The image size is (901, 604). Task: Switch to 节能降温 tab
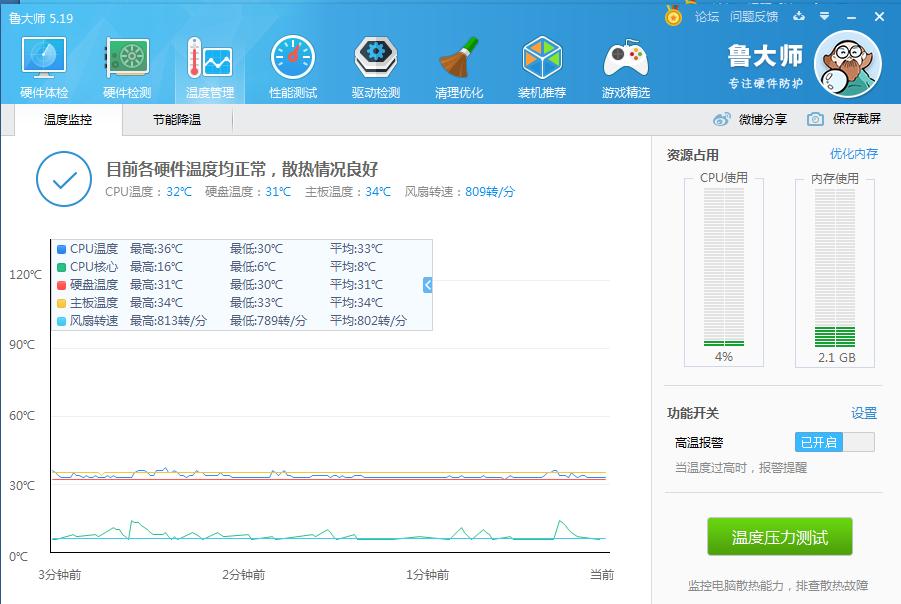[x=177, y=120]
